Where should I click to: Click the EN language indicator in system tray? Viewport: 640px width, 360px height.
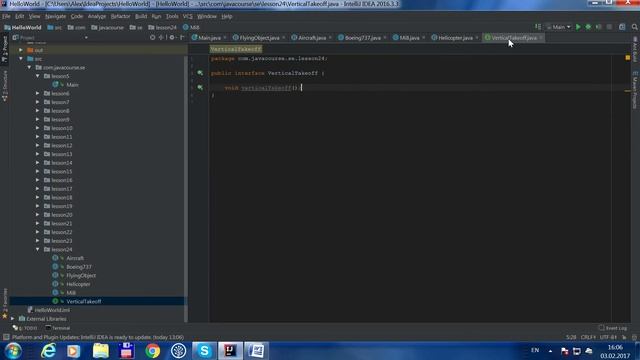535,351
